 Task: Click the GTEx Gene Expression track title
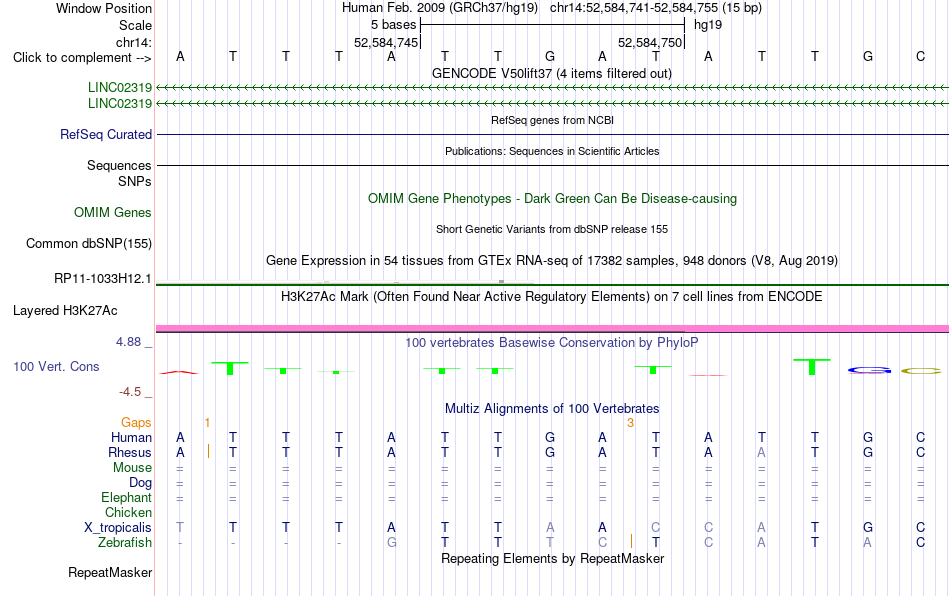point(552,260)
